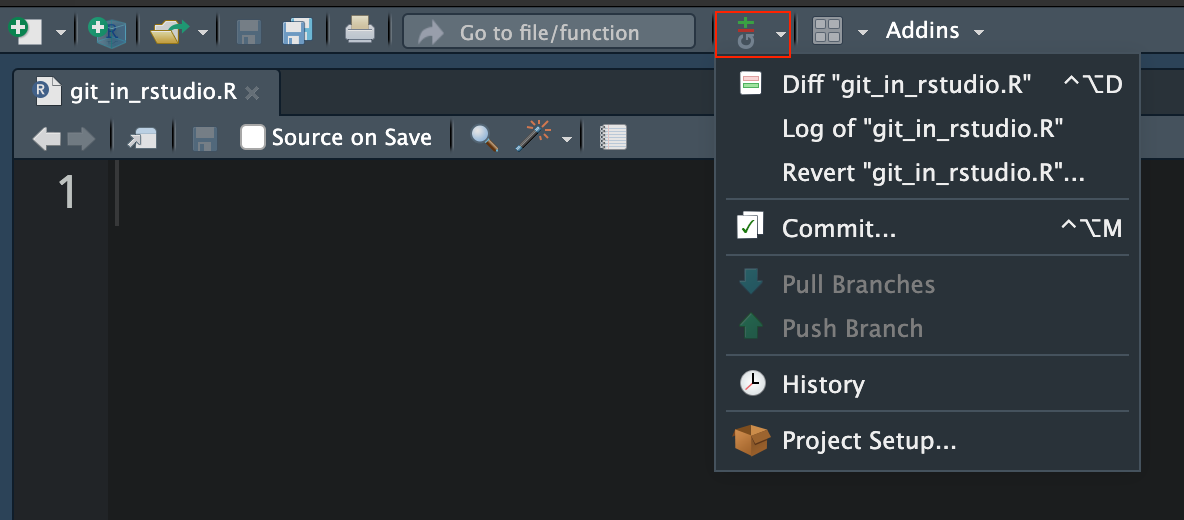Click the Compile Report notebook icon
This screenshot has height=520, width=1184.
coord(613,137)
